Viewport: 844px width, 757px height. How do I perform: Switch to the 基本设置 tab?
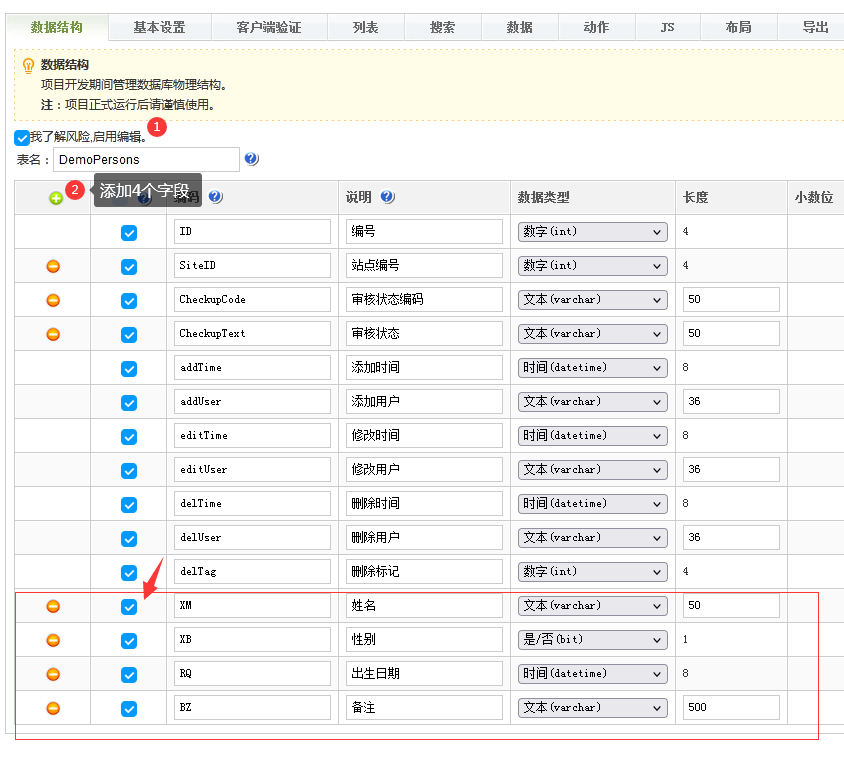click(x=159, y=27)
